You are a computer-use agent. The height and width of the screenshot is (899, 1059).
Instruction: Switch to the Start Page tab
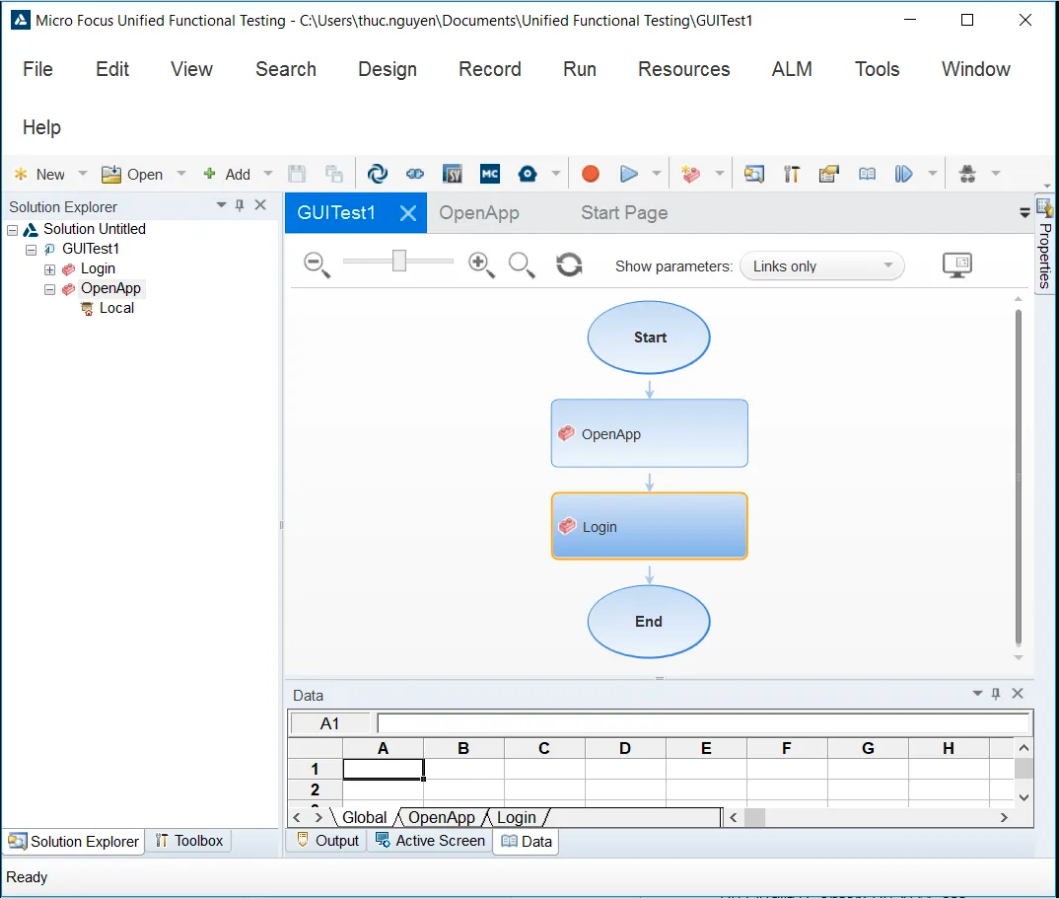[624, 213]
